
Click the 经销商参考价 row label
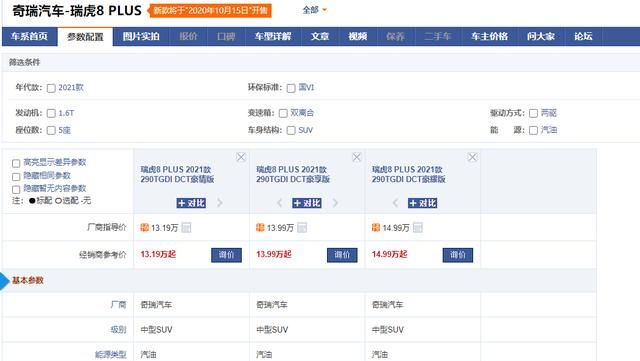point(102,255)
